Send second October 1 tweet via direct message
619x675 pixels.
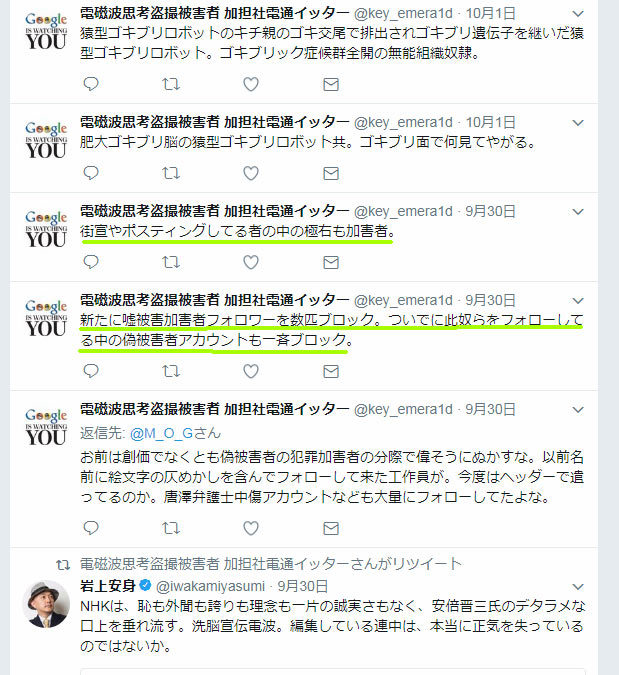(331, 173)
